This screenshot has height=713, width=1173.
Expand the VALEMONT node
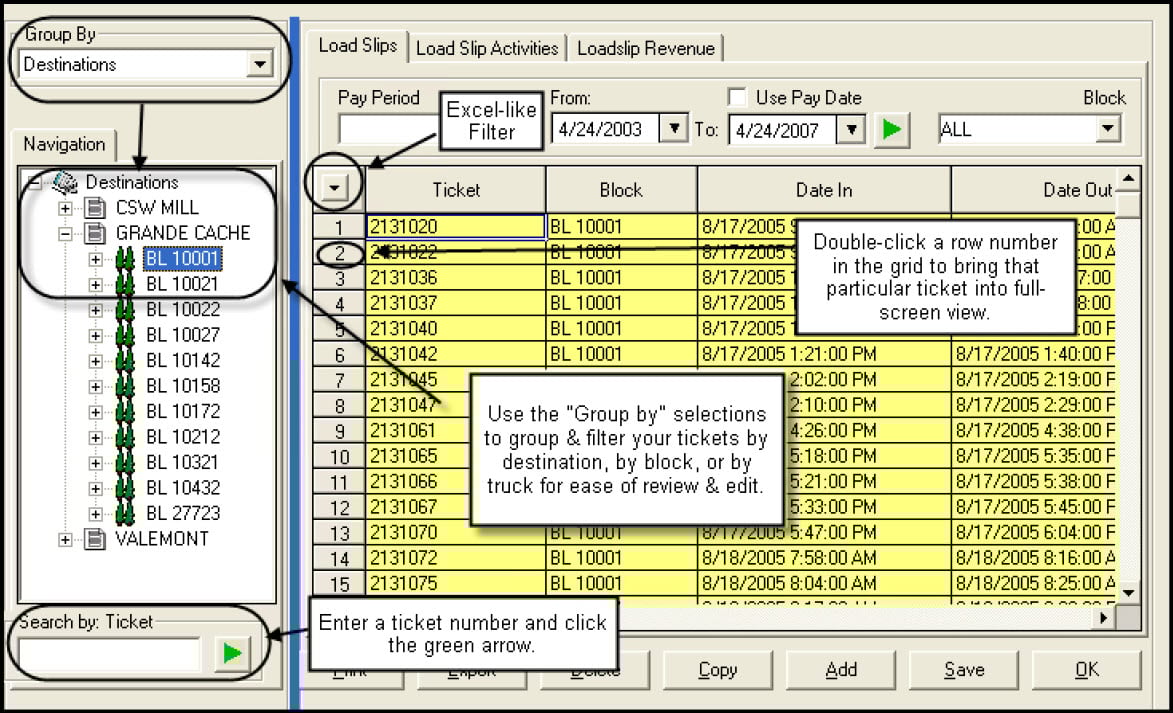(65, 539)
